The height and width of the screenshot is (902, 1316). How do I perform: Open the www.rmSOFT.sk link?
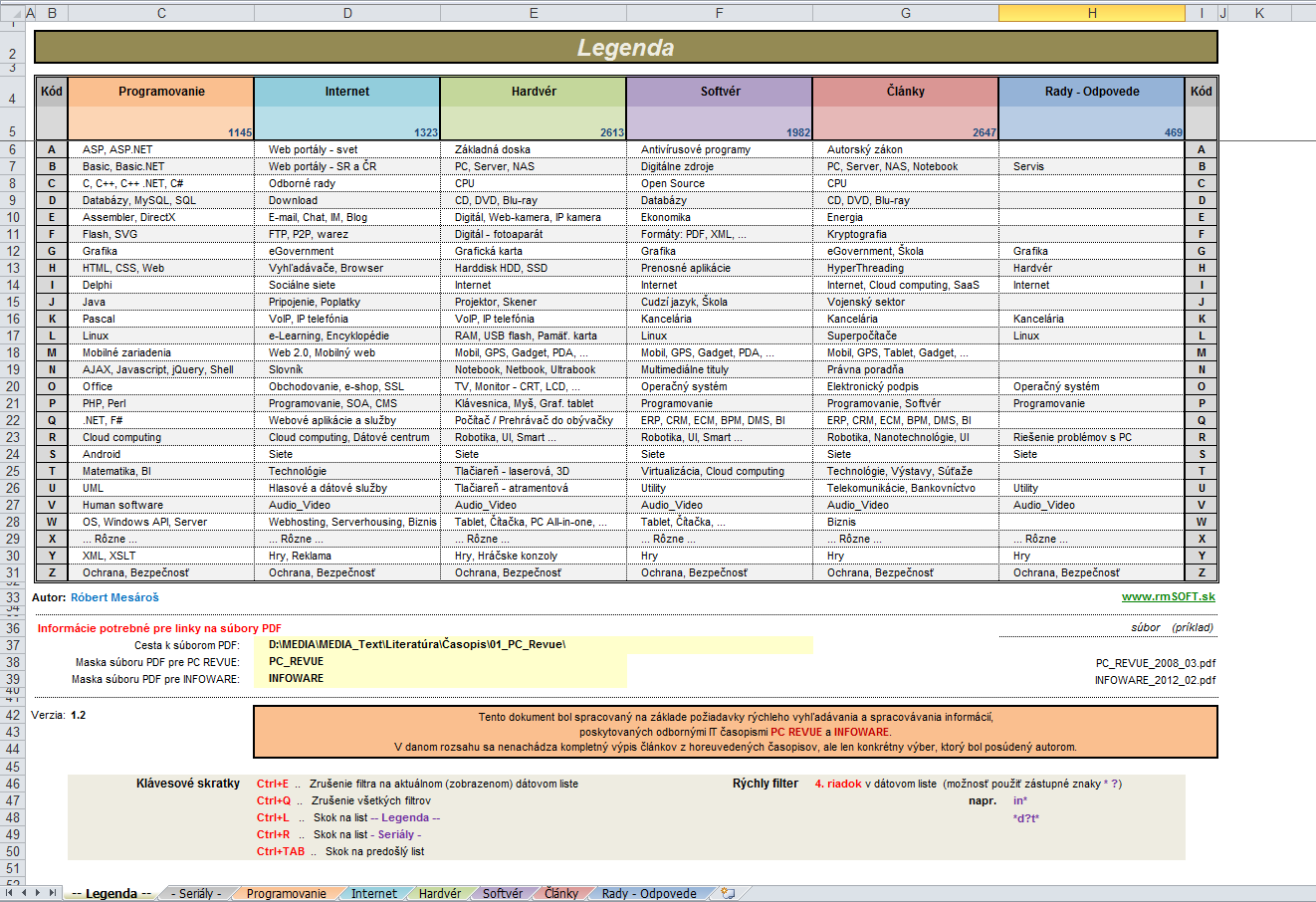pyautogui.click(x=1169, y=597)
